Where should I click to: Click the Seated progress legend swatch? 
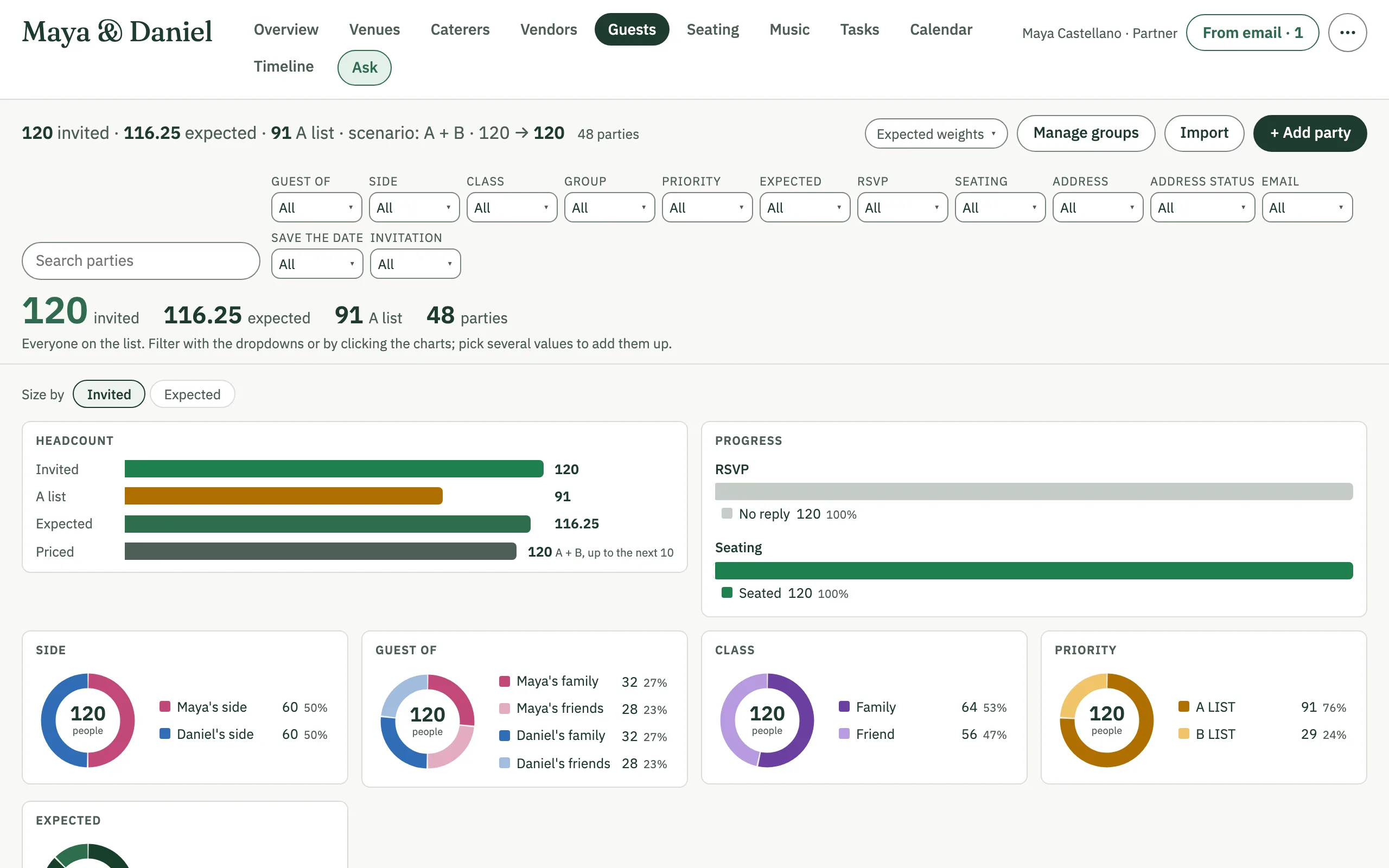[727, 592]
